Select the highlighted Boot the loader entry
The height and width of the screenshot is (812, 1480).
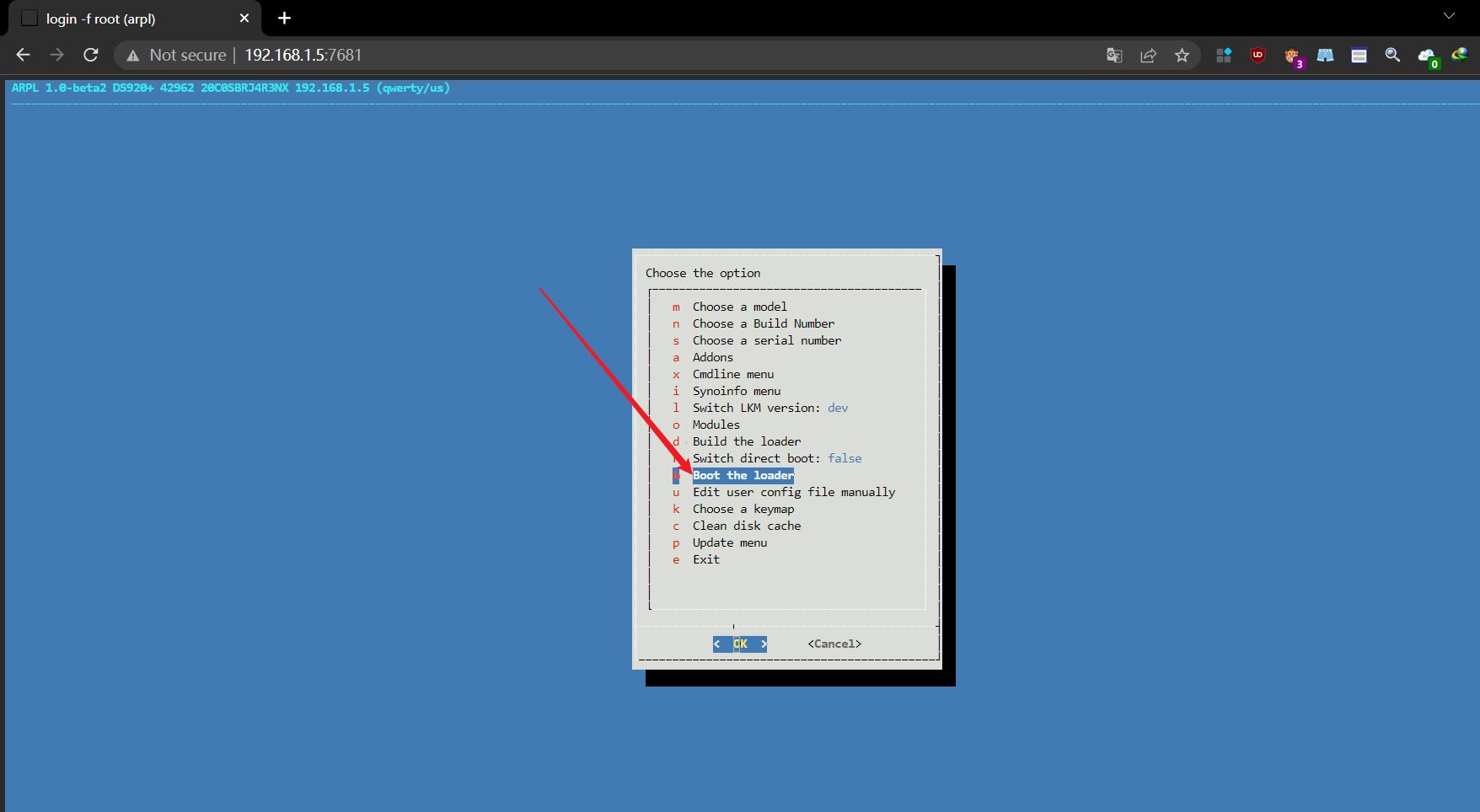pyautogui.click(x=743, y=475)
